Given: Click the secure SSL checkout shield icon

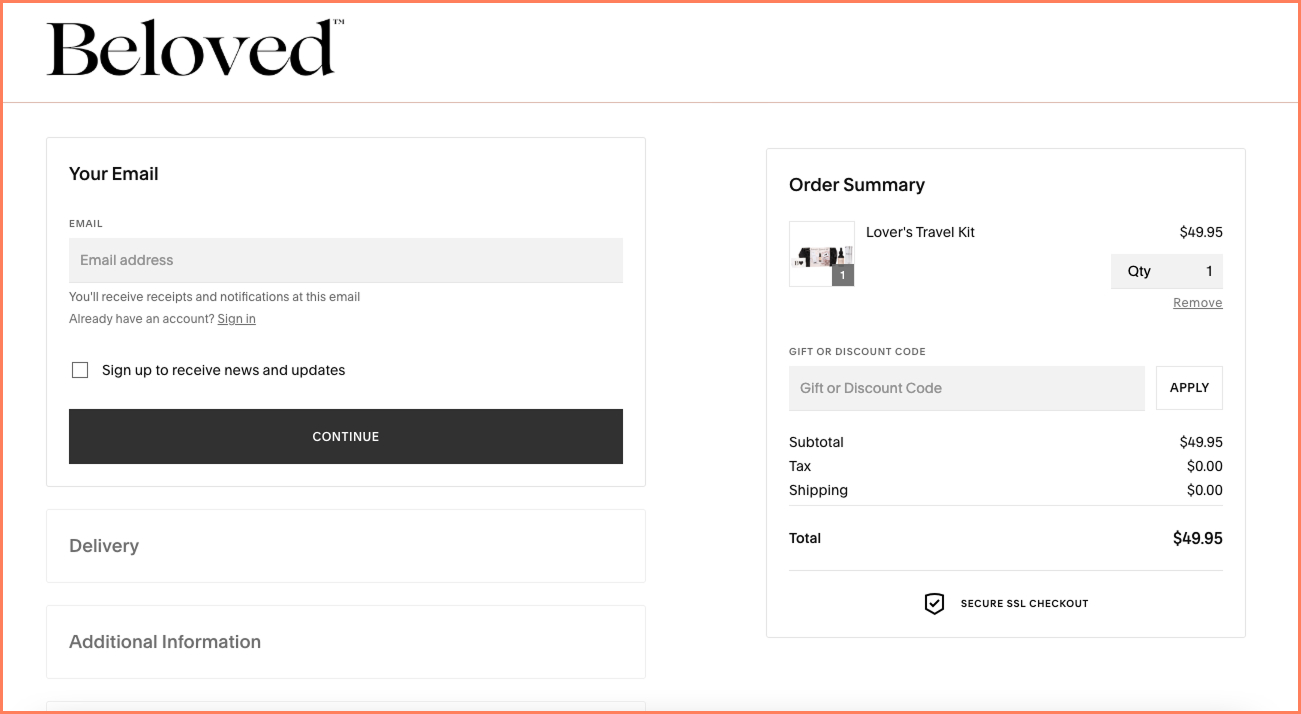Looking at the screenshot, I should (934, 603).
